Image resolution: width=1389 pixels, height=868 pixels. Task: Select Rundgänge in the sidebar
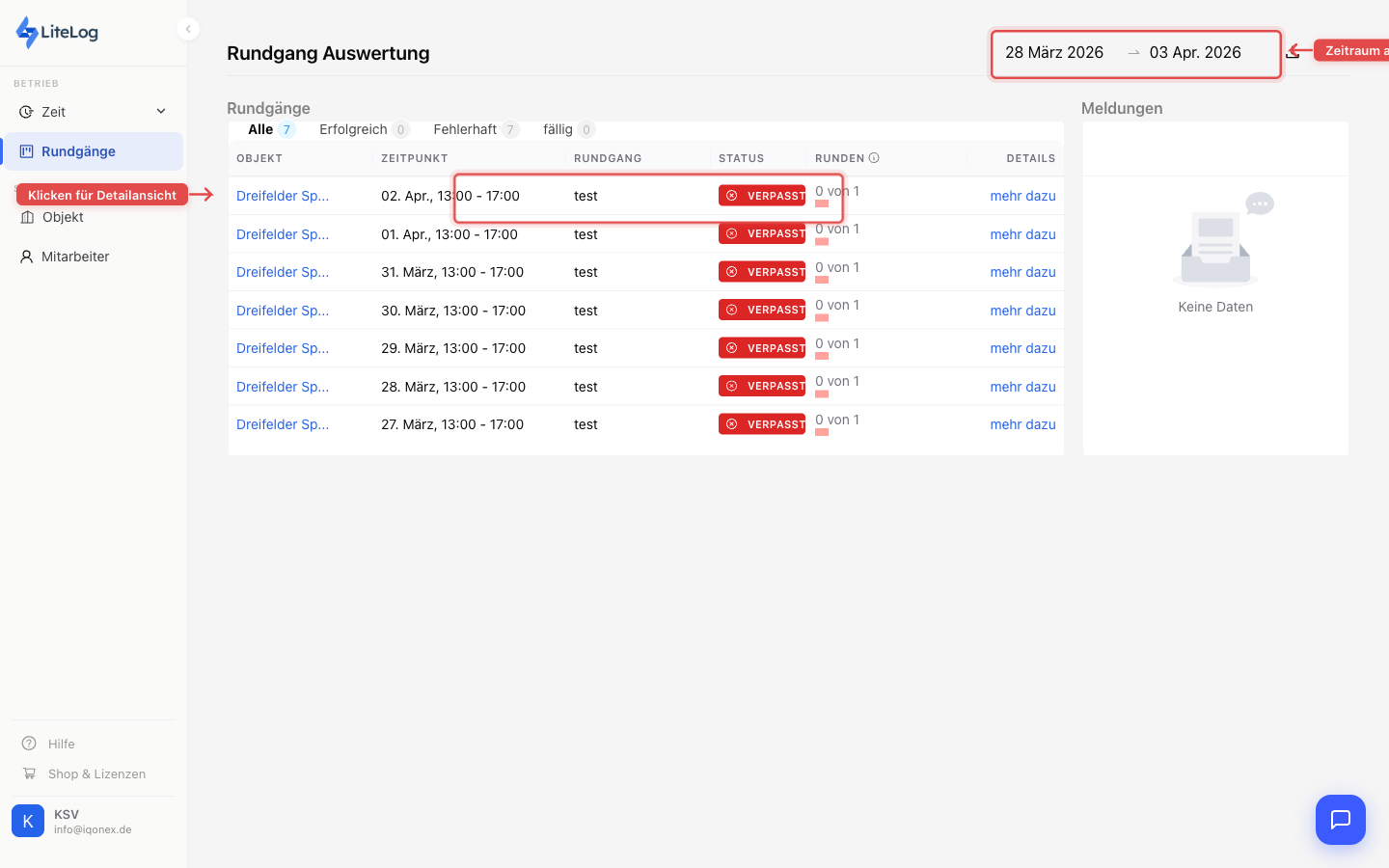(x=78, y=151)
